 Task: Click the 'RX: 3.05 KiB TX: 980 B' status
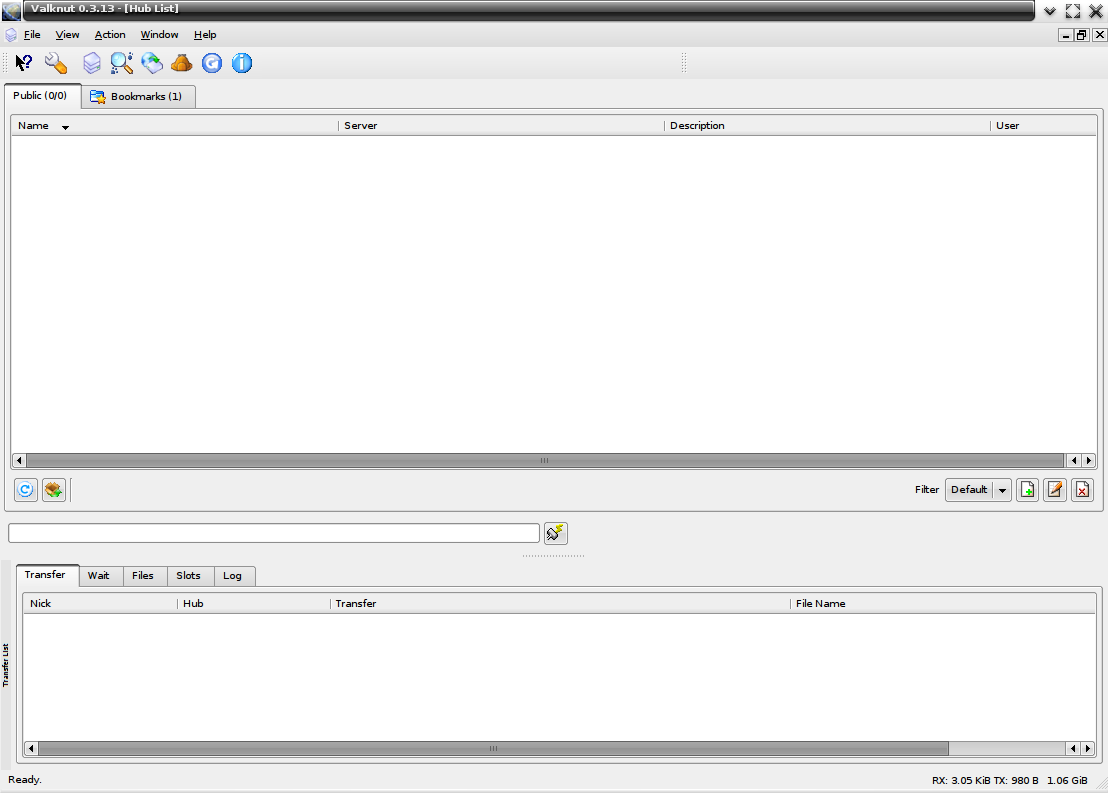click(985, 780)
